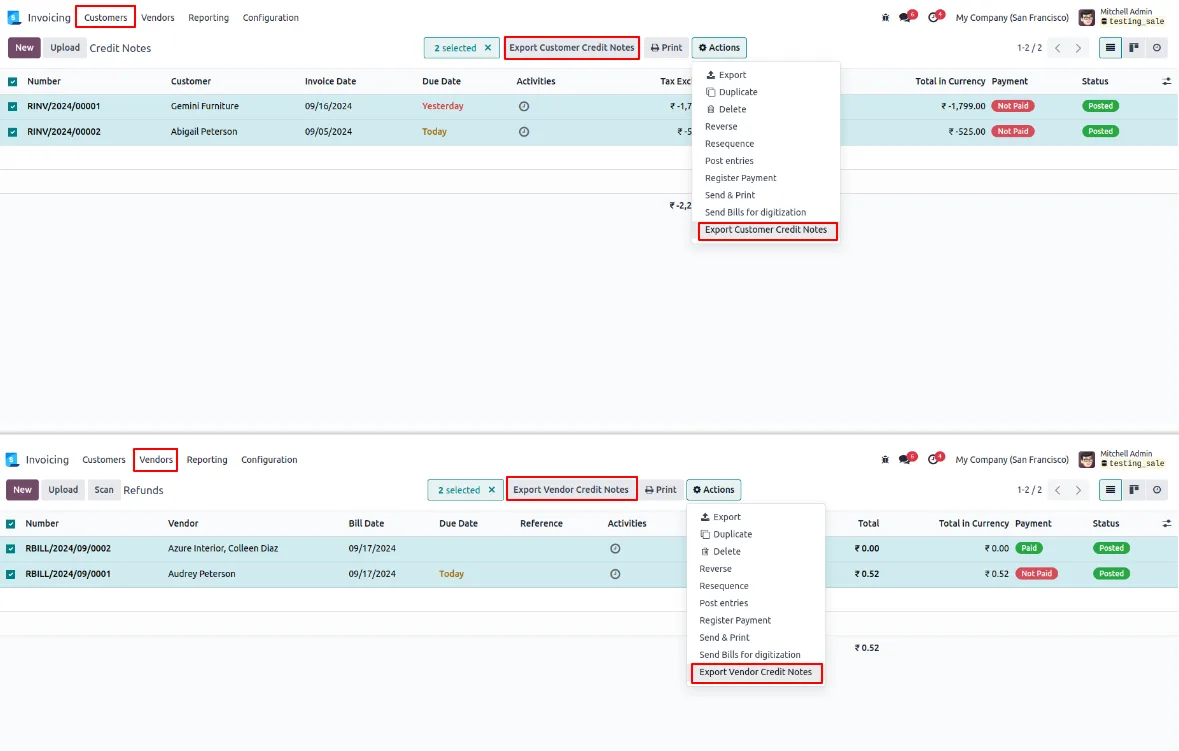The height and width of the screenshot is (751, 1179).
Task: Clear the 2 selected tag in Credit Notes
Action: pos(488,47)
